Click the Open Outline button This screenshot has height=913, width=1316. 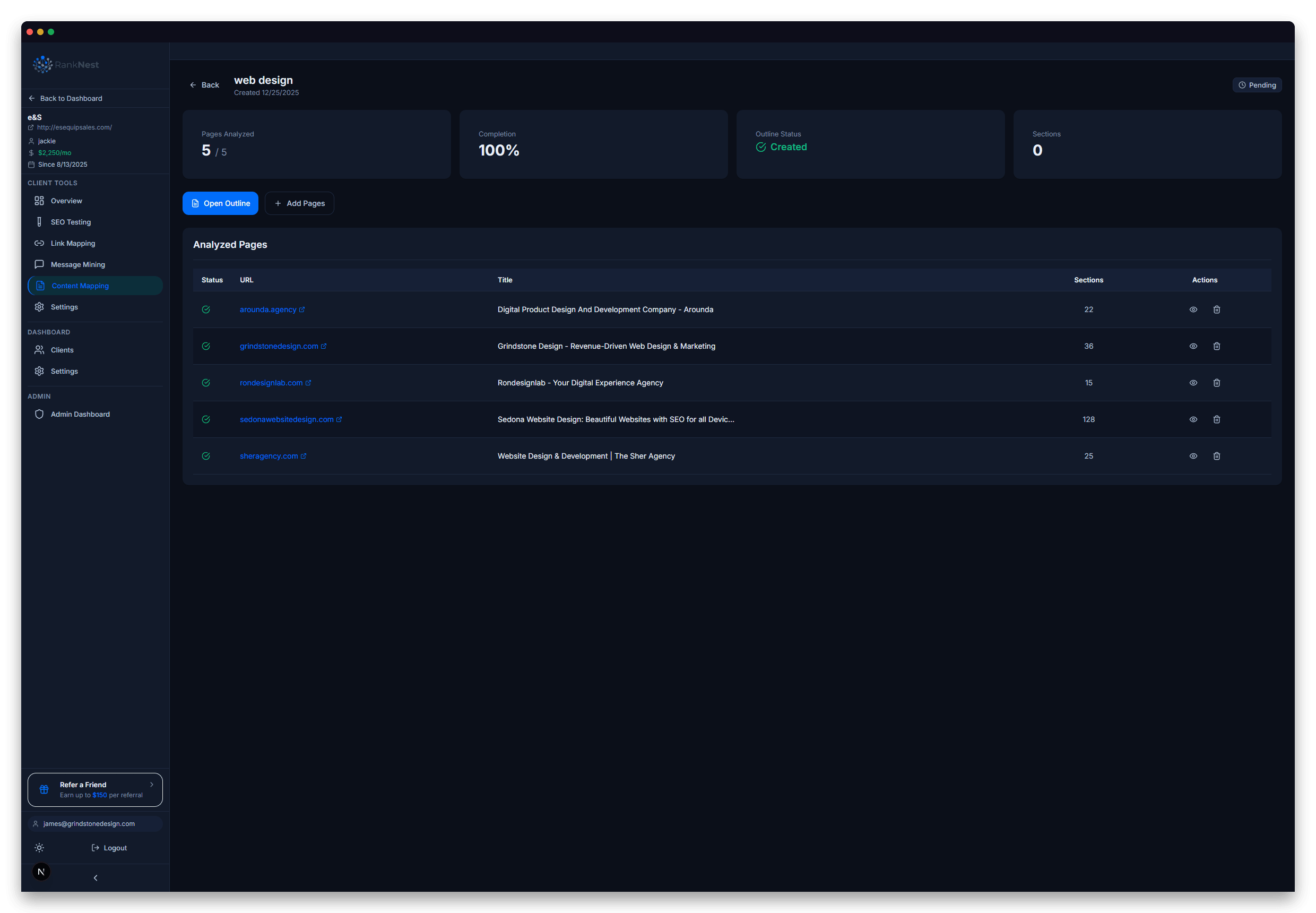click(220, 203)
